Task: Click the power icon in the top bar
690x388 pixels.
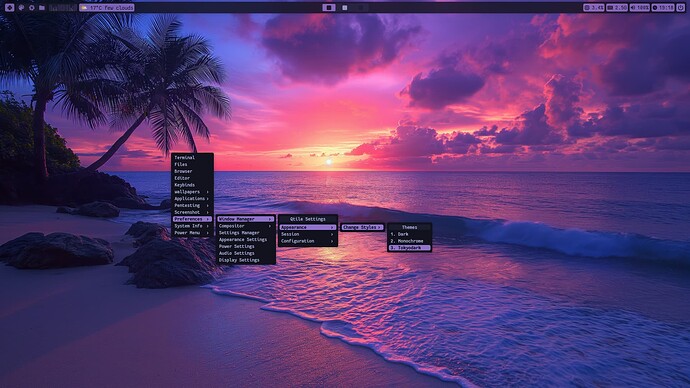Action: point(680,7)
